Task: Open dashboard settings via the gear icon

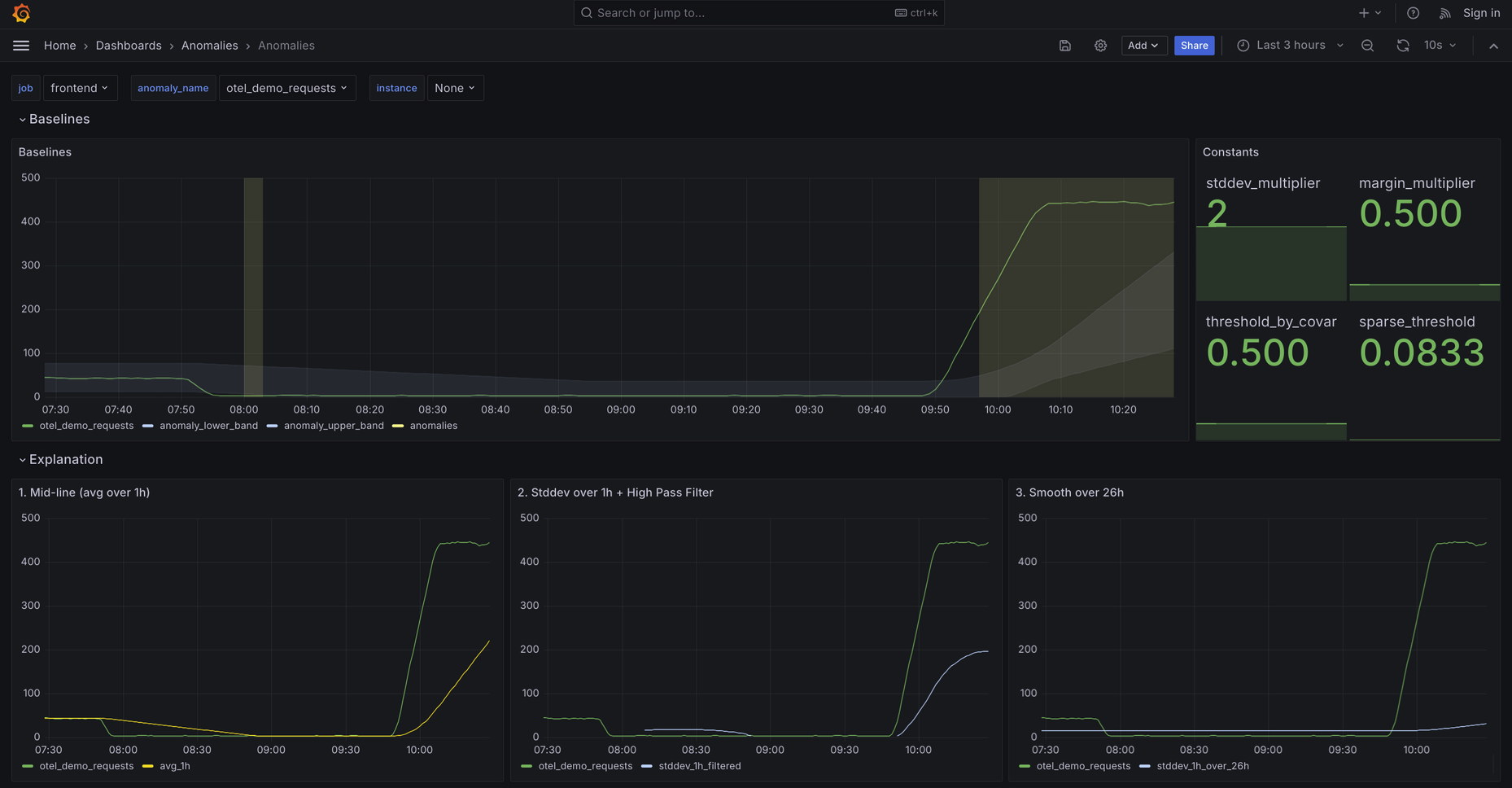Action: click(1100, 46)
